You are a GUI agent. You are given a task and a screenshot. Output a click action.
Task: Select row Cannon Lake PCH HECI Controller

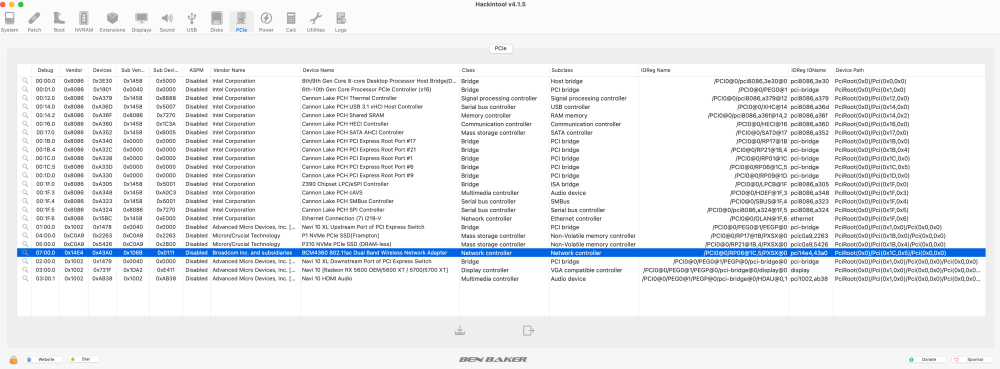click(x=502, y=124)
